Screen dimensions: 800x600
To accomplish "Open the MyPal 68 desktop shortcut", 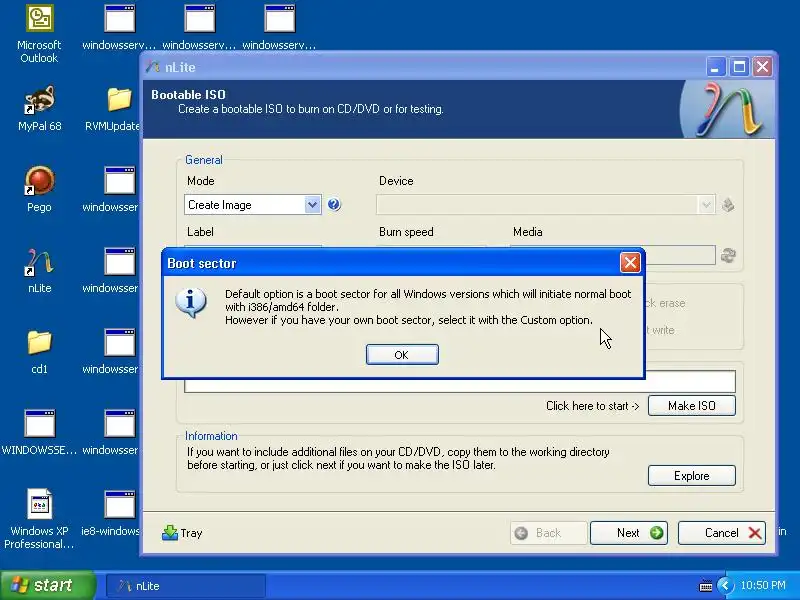I will coord(39,109).
